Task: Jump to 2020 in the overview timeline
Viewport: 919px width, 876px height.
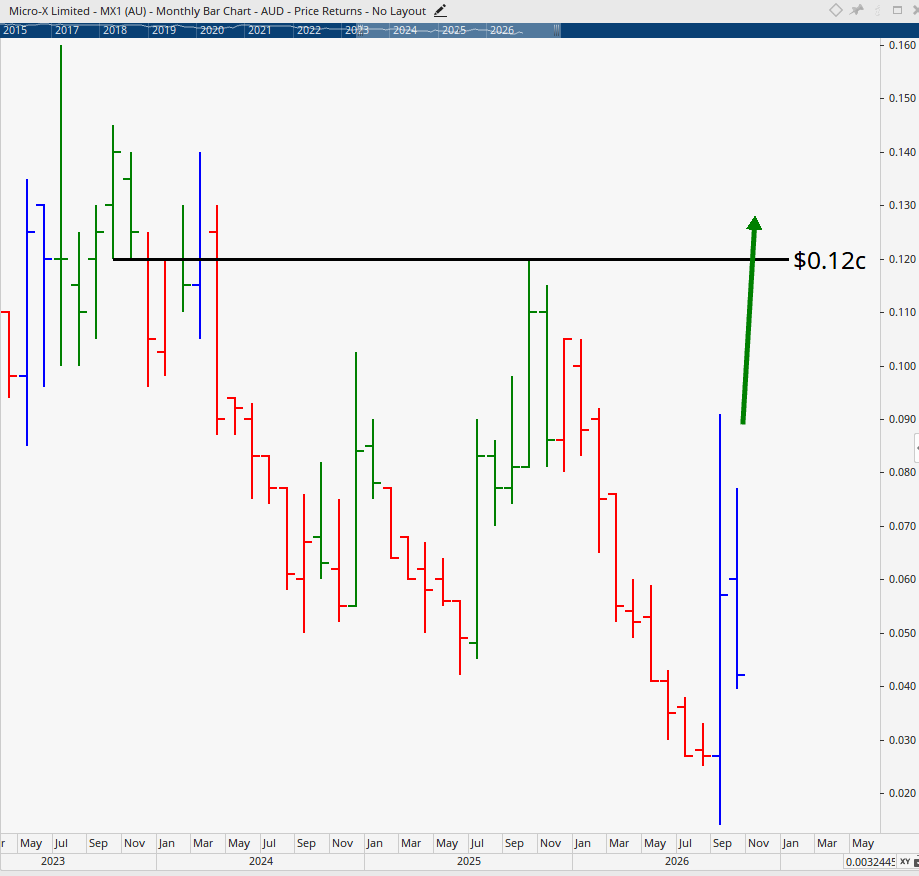Action: (x=212, y=30)
